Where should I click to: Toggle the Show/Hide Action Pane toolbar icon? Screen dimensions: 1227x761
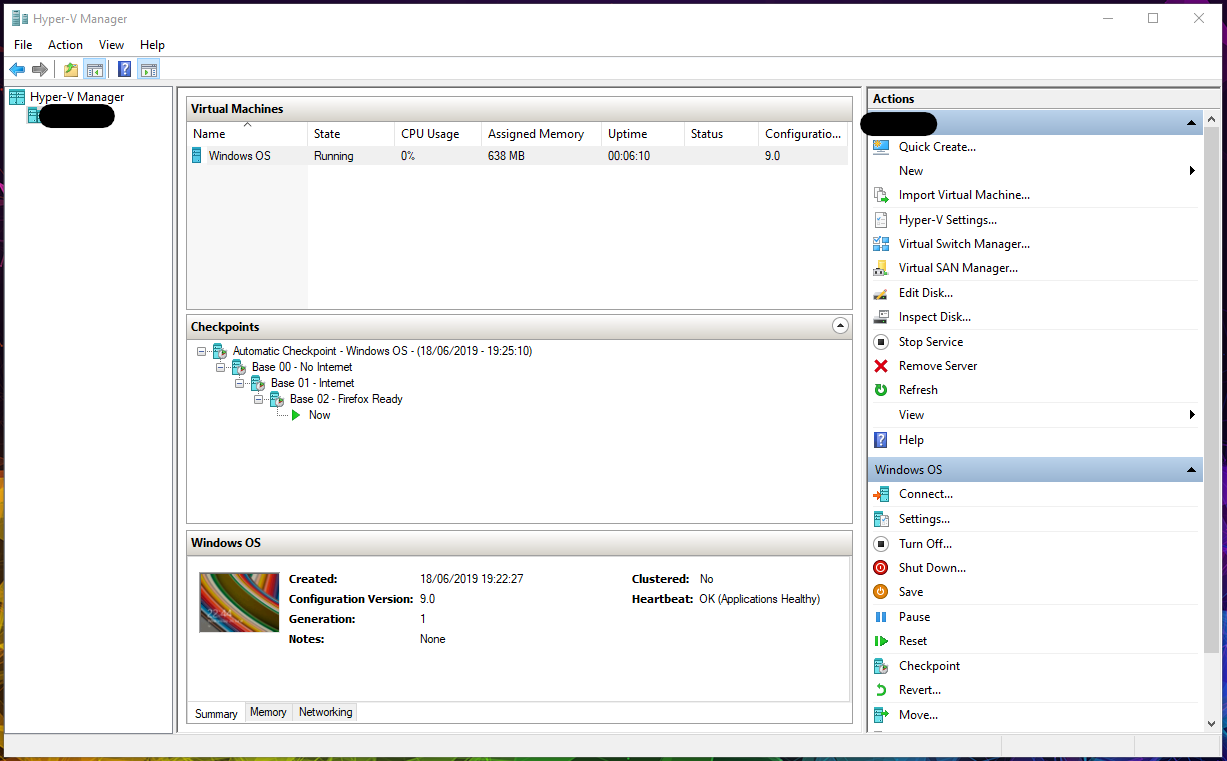pos(149,70)
